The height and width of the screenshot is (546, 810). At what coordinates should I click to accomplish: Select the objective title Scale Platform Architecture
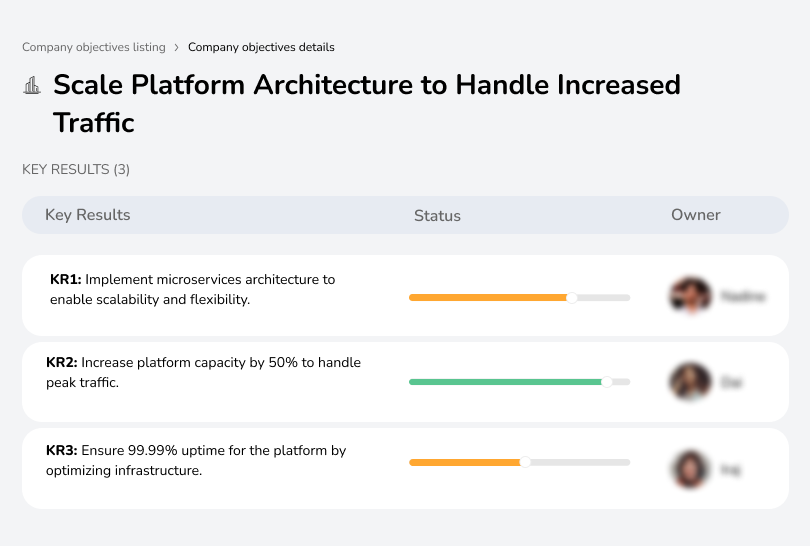pos(367,103)
